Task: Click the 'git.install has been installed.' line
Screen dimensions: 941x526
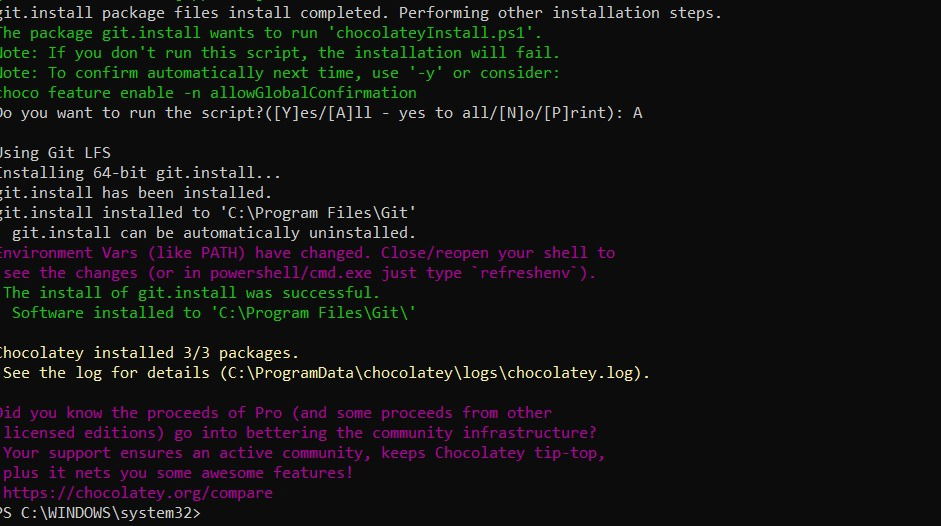Action: pos(136,193)
